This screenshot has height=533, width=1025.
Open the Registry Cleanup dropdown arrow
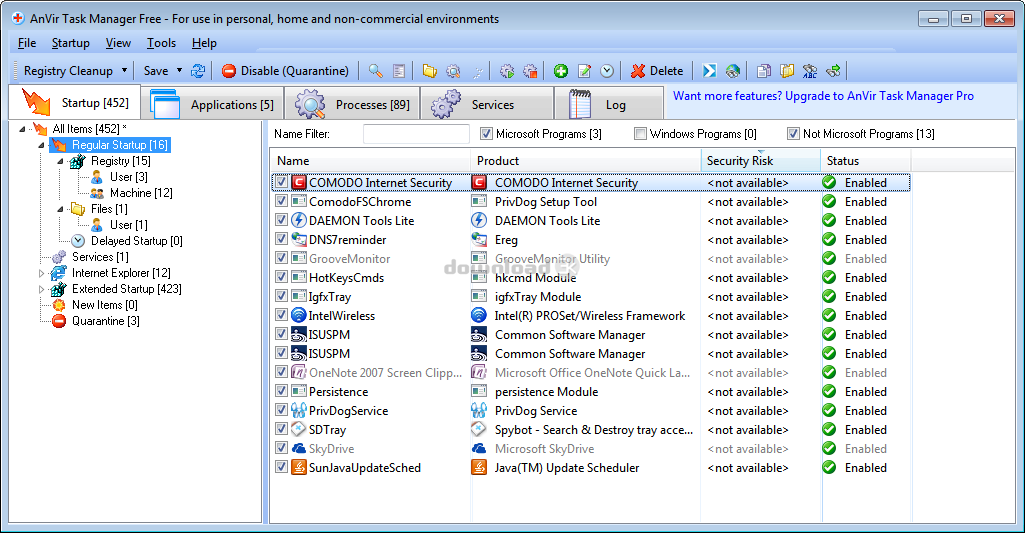[124, 71]
